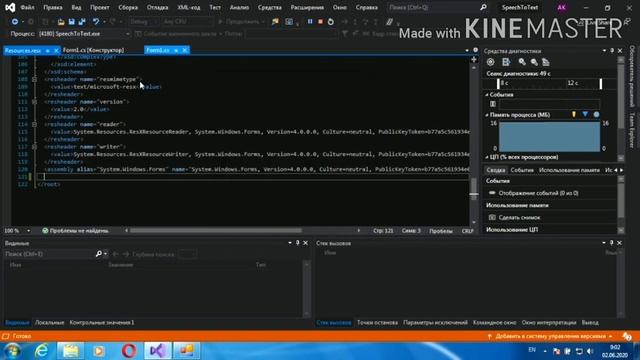Pause debugging with the Break All icon
This screenshot has width=640, height=360.
click(310, 22)
